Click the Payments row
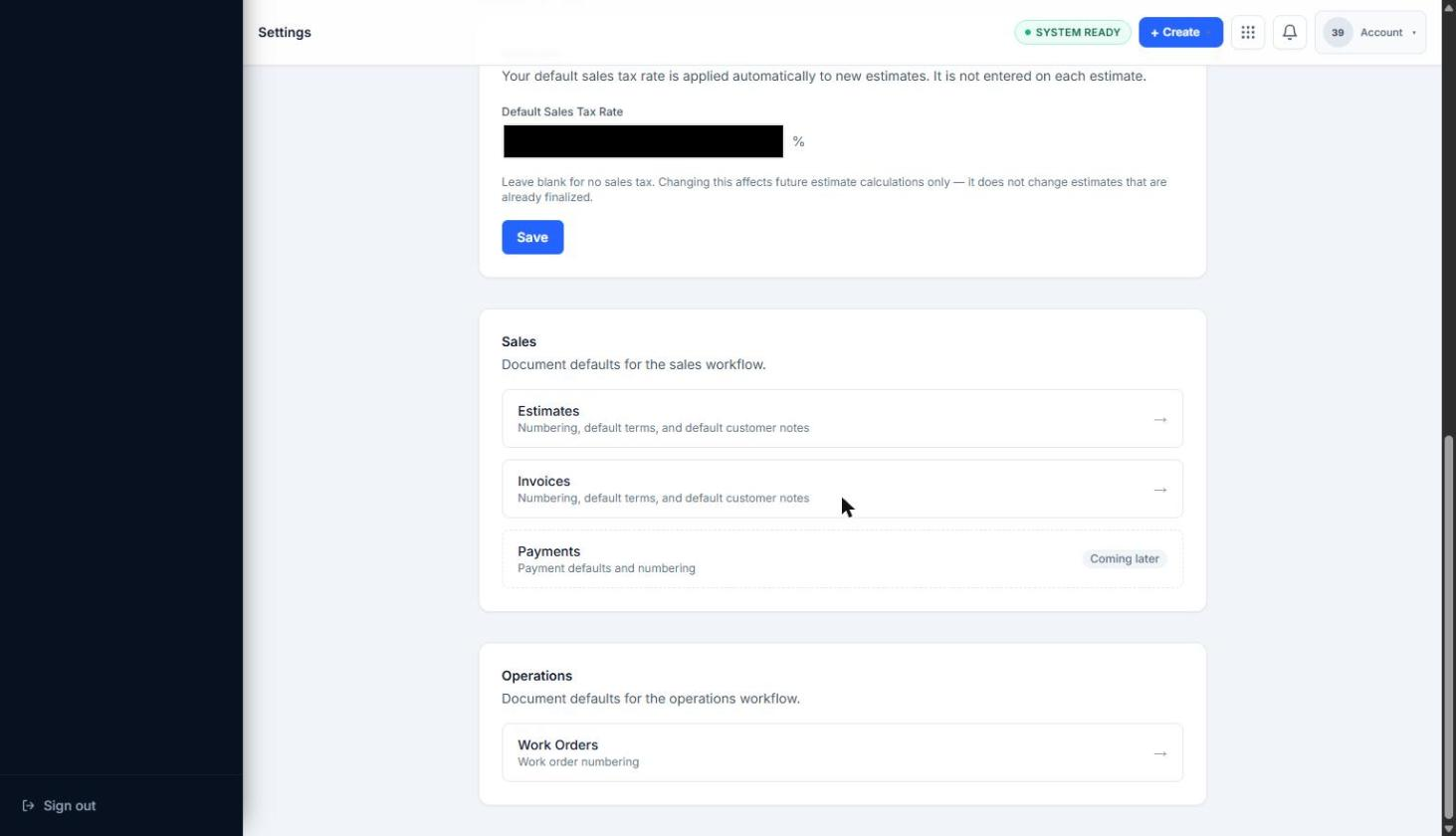Image resolution: width=1456 pixels, height=836 pixels. tap(842, 559)
